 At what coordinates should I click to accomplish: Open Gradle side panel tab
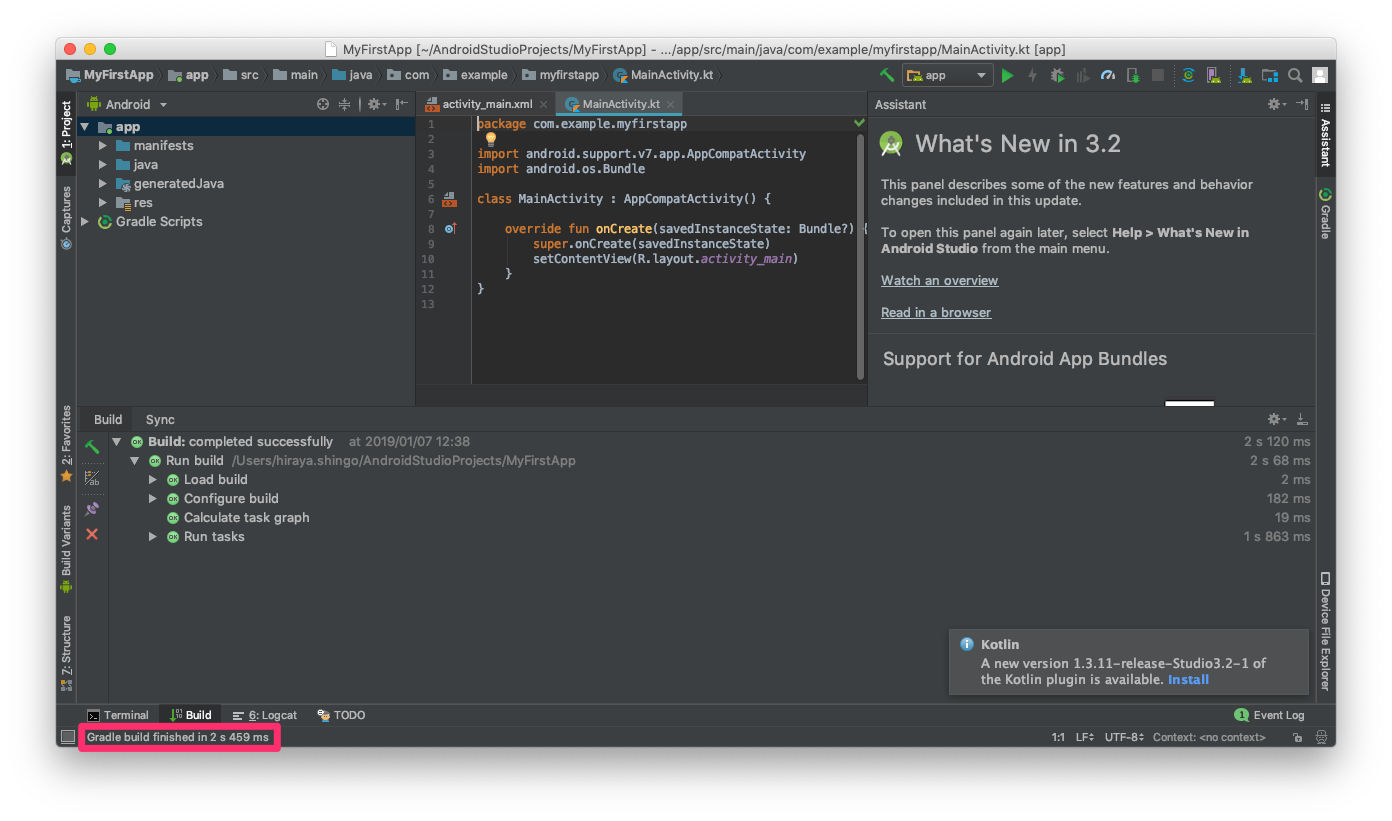[1325, 213]
